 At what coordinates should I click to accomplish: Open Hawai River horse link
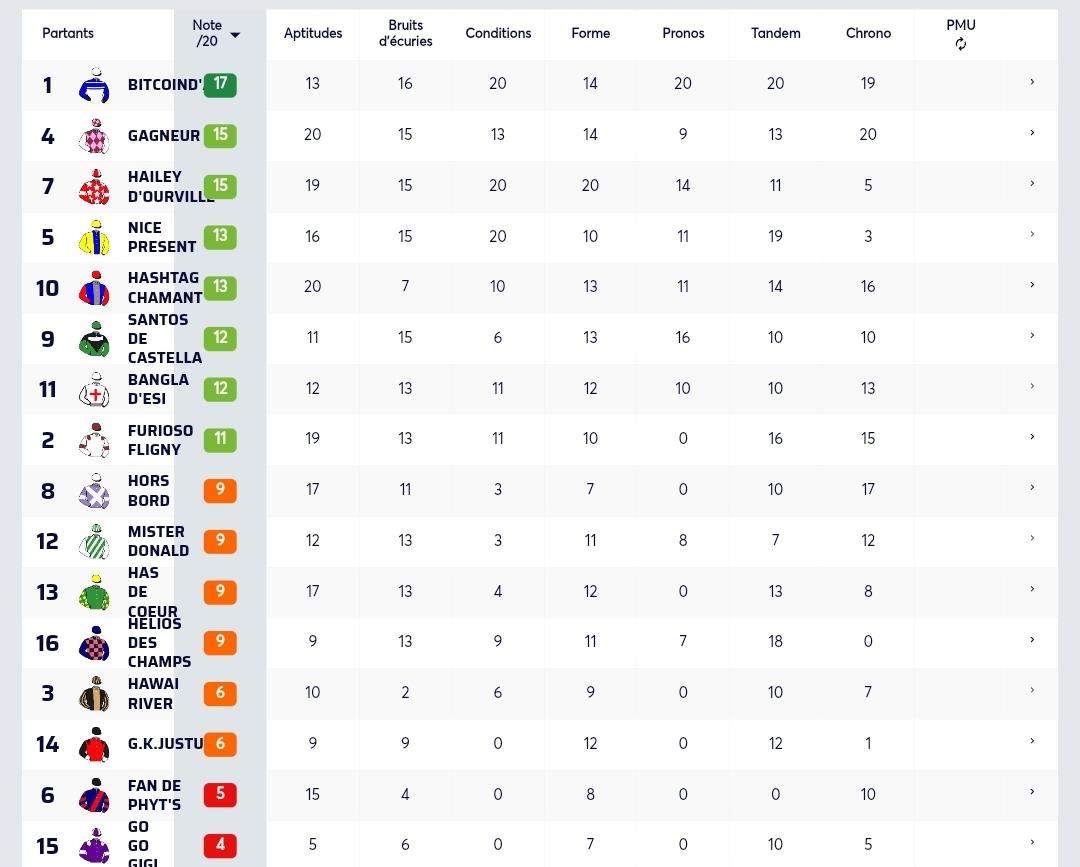pyautogui.click(x=153, y=693)
